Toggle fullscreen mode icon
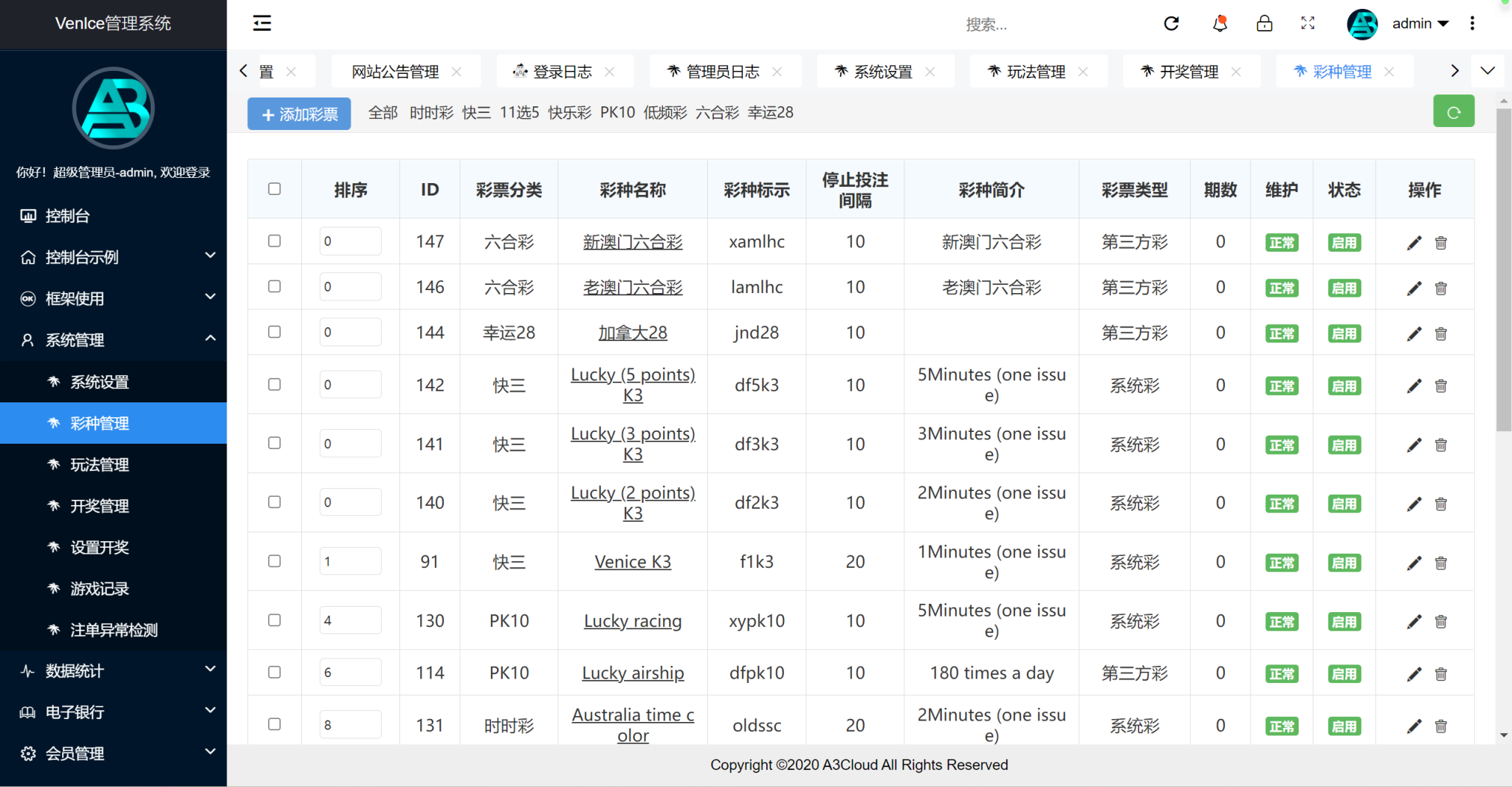Screen dimensions: 1512x787 (x=1307, y=24)
